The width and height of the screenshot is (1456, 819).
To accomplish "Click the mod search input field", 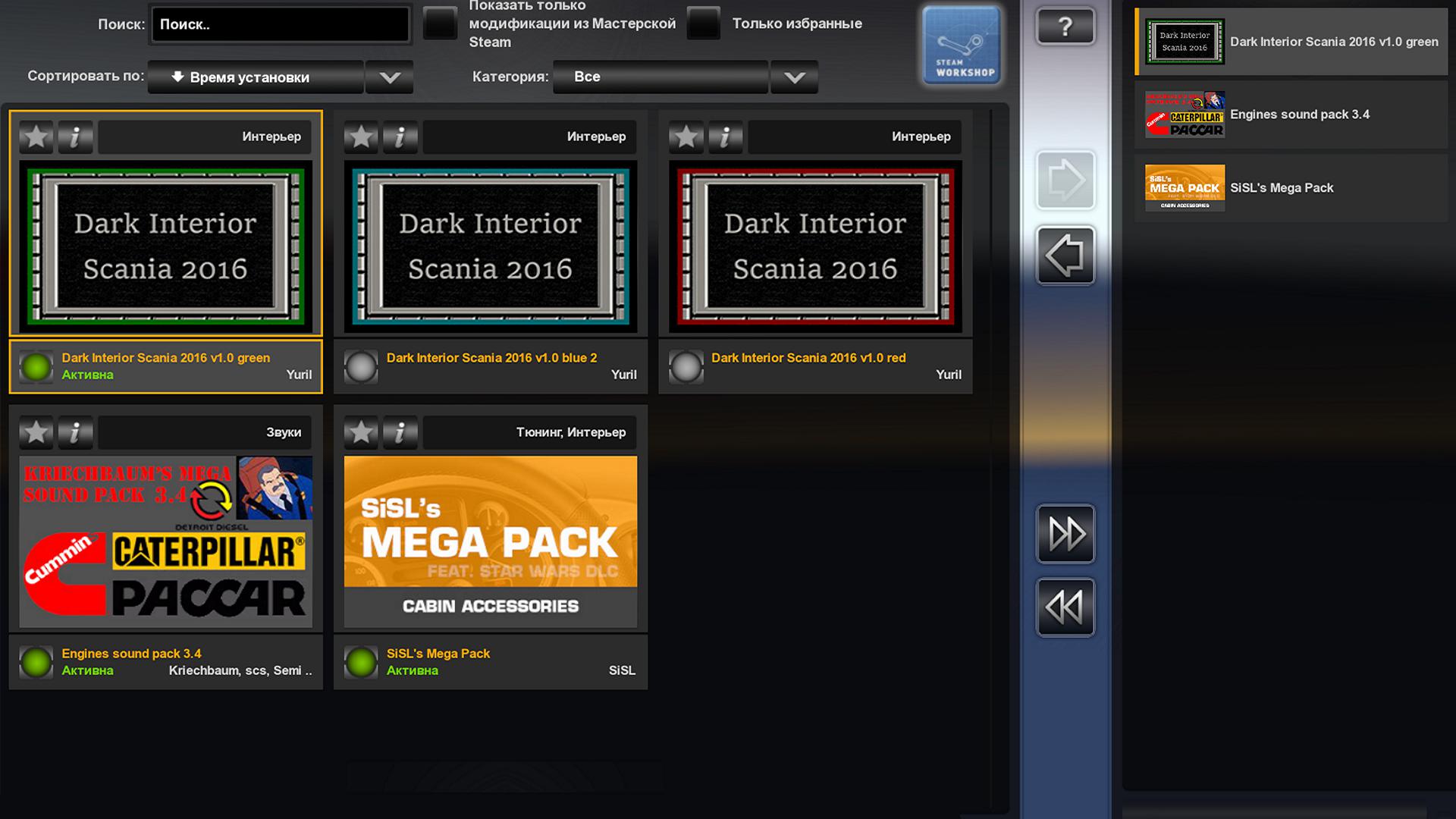I will click(x=281, y=24).
